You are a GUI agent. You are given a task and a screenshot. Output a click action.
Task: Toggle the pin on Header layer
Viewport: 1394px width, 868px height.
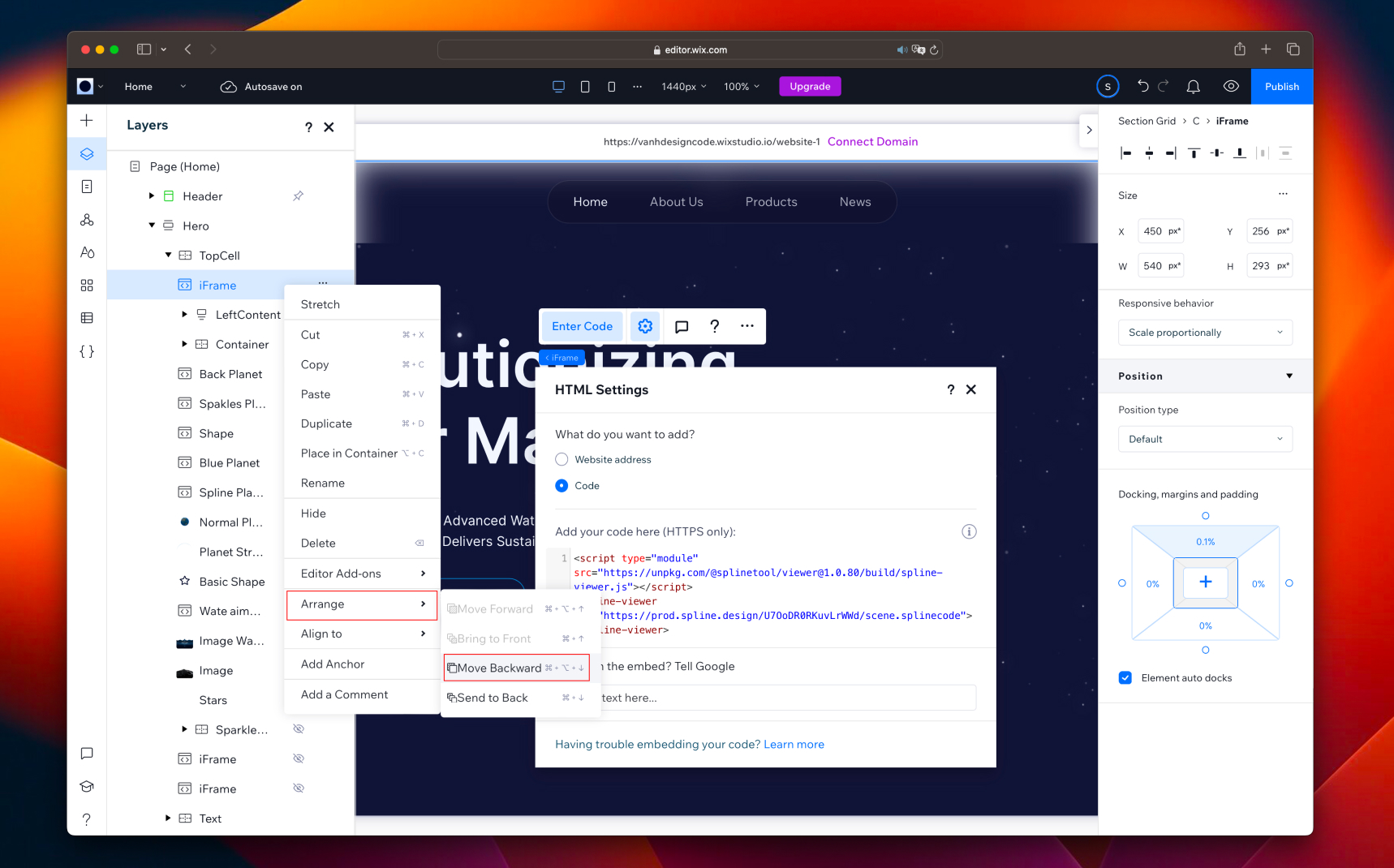point(299,196)
